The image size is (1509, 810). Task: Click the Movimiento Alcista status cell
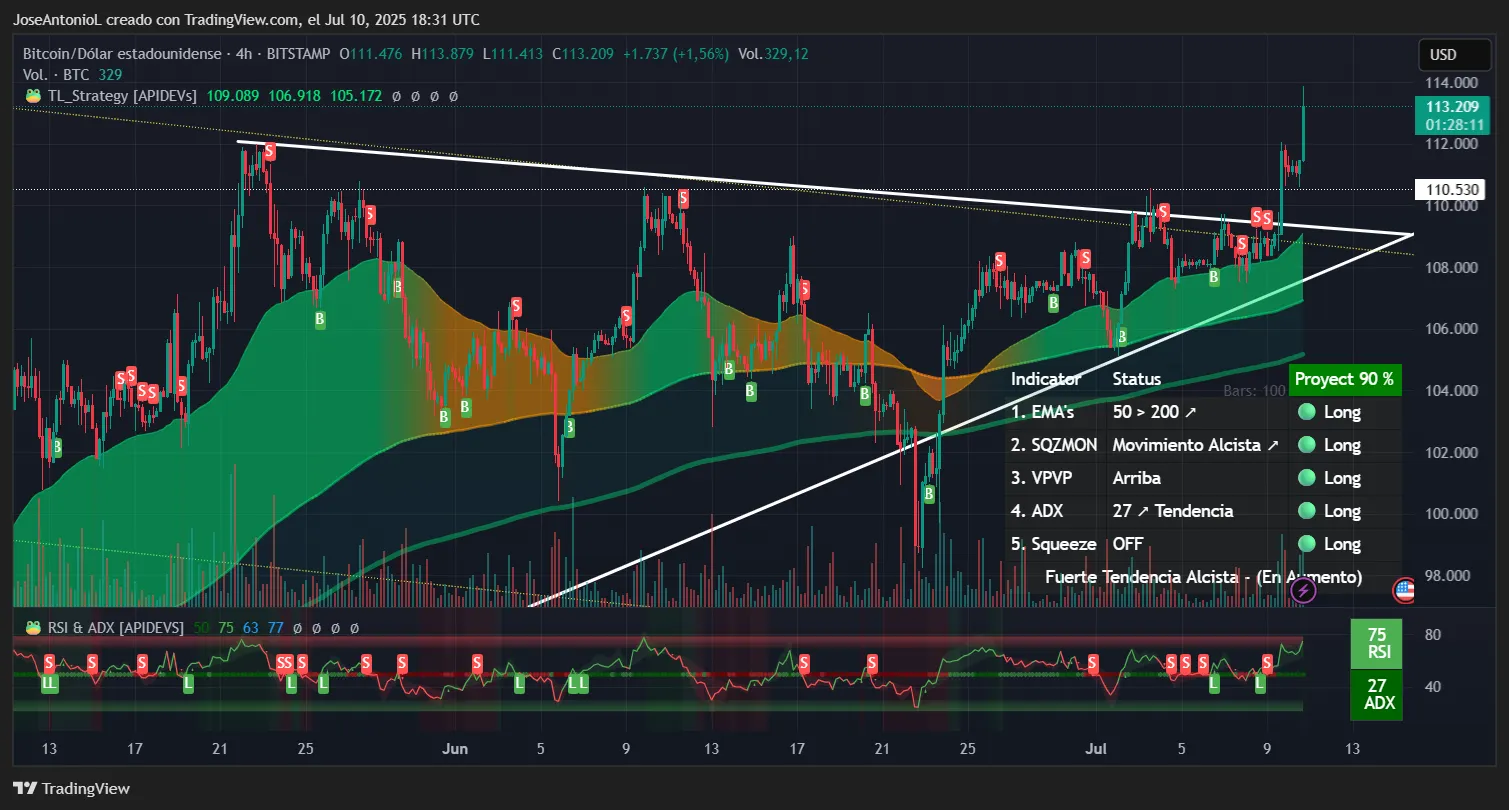(1195, 445)
